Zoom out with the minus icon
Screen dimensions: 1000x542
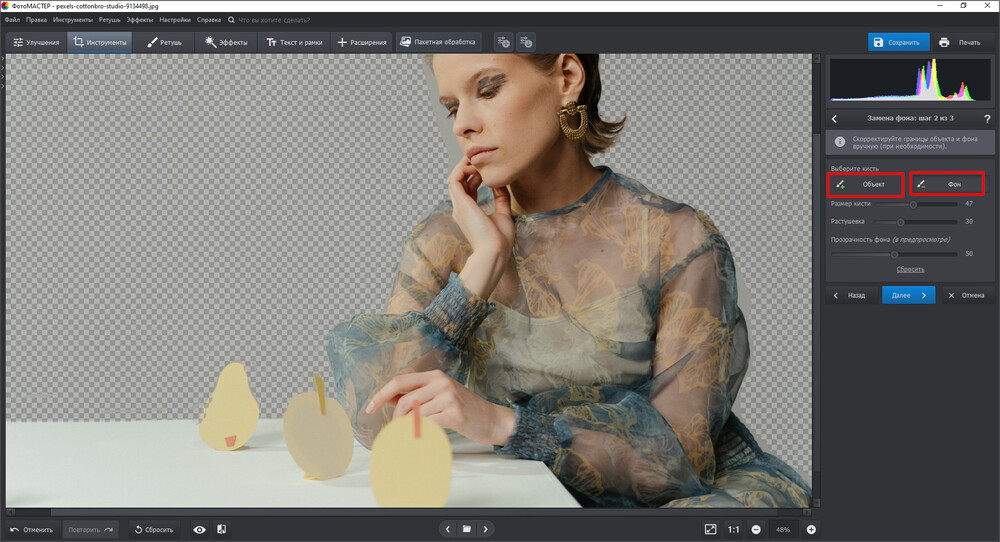pos(756,529)
